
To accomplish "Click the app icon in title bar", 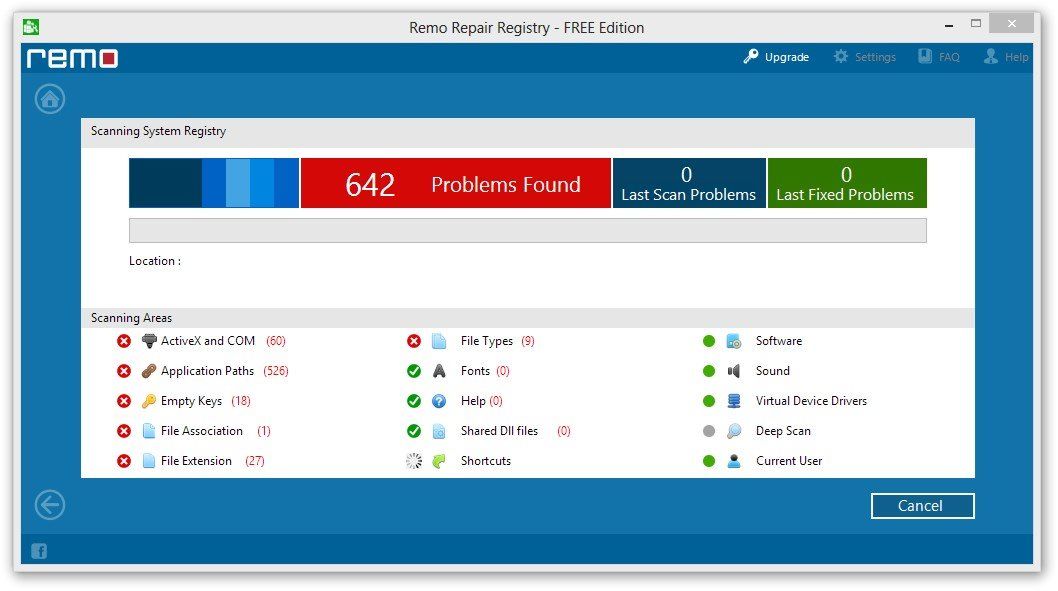I will [x=31, y=27].
